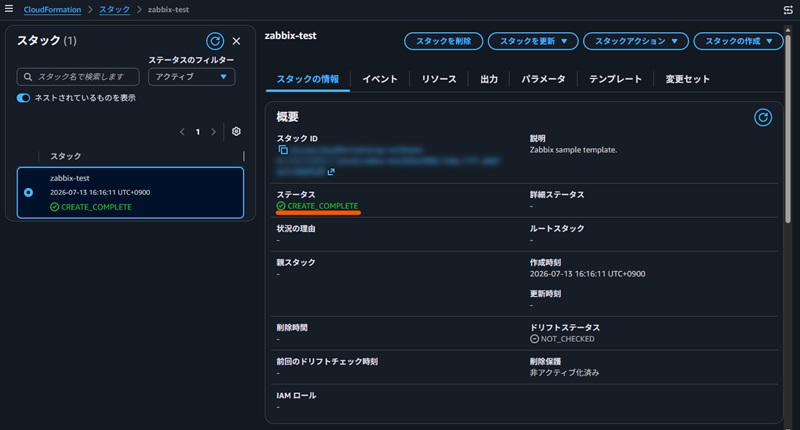Viewport: 800px width, 430px height.
Task: Click the Zabbix sample template description
Action: (x=573, y=149)
